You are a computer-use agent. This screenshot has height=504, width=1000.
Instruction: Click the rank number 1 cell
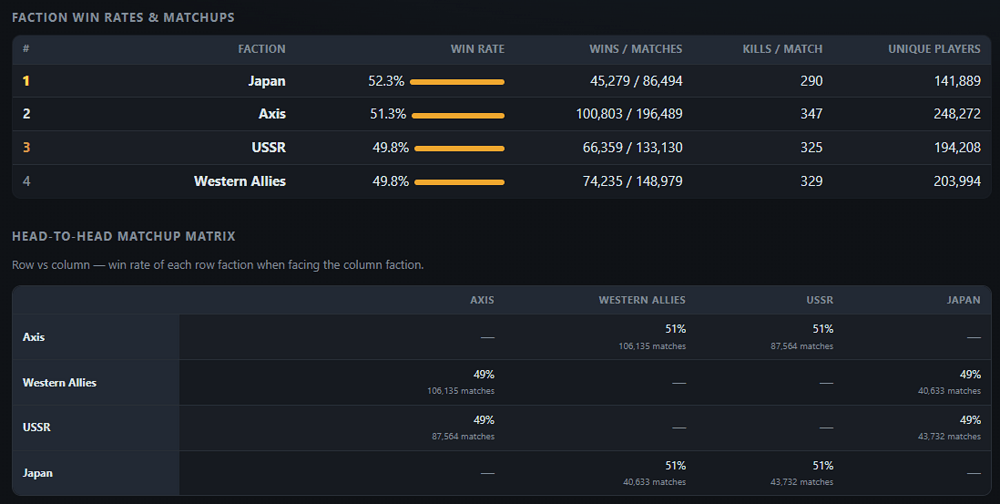[26, 81]
